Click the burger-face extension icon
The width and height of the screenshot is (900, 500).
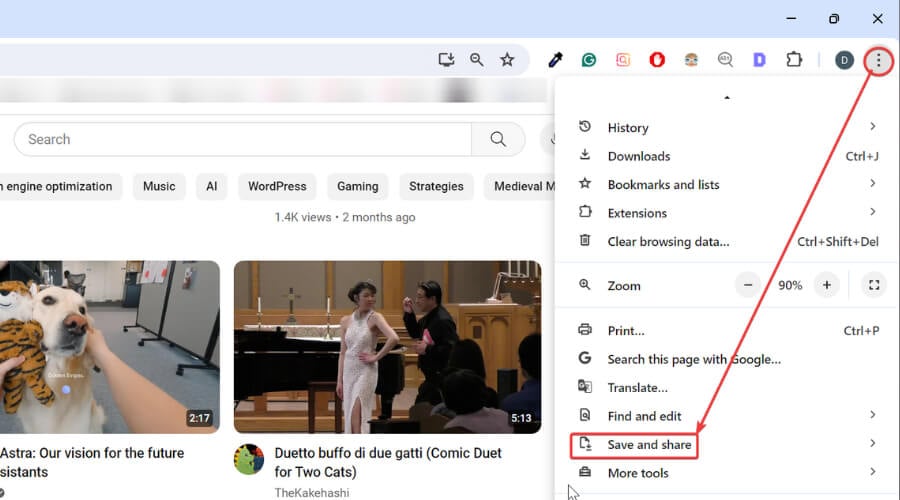coord(691,60)
